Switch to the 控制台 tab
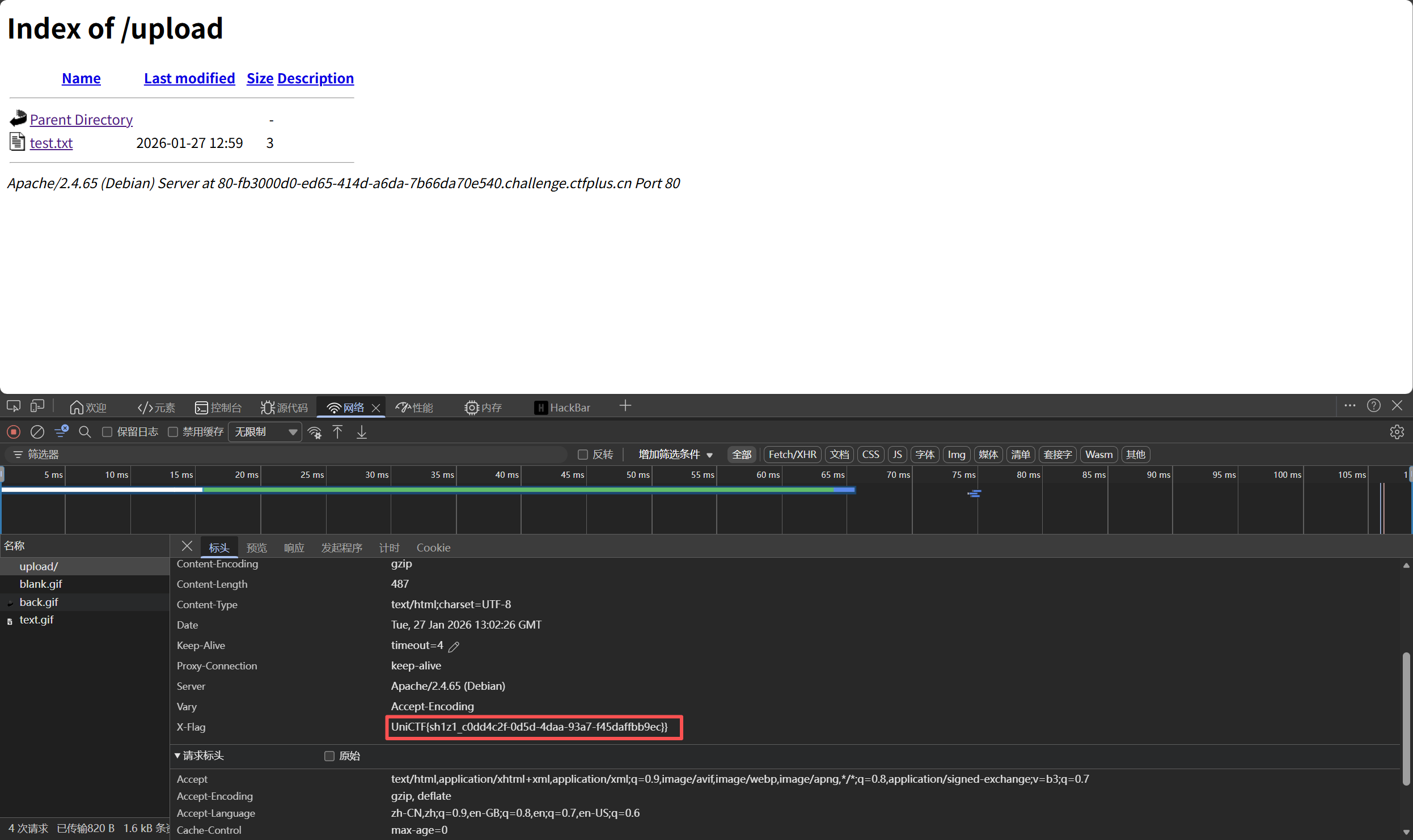The height and width of the screenshot is (840, 1413). 218,408
